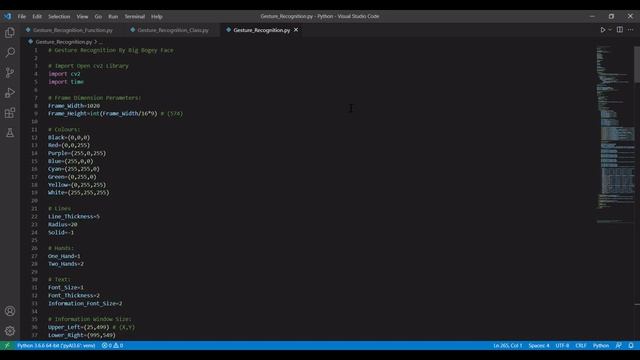The image size is (640, 360).
Task: Click the Black=(0,0,0) line
Action: [x=69, y=138]
